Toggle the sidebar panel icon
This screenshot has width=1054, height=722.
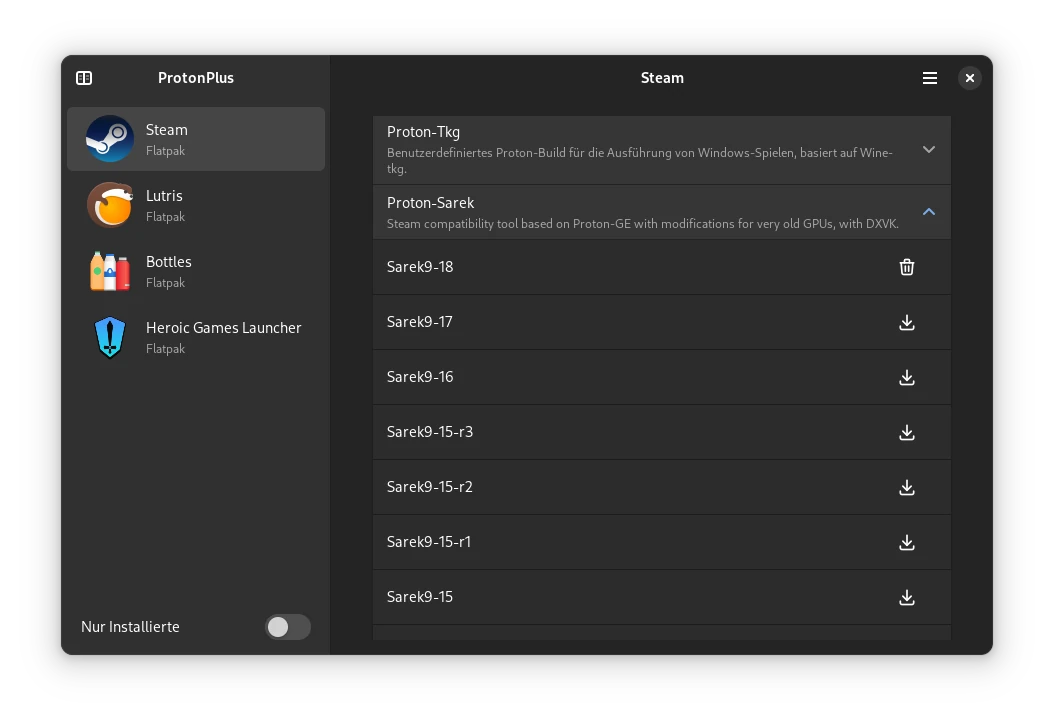(x=84, y=78)
